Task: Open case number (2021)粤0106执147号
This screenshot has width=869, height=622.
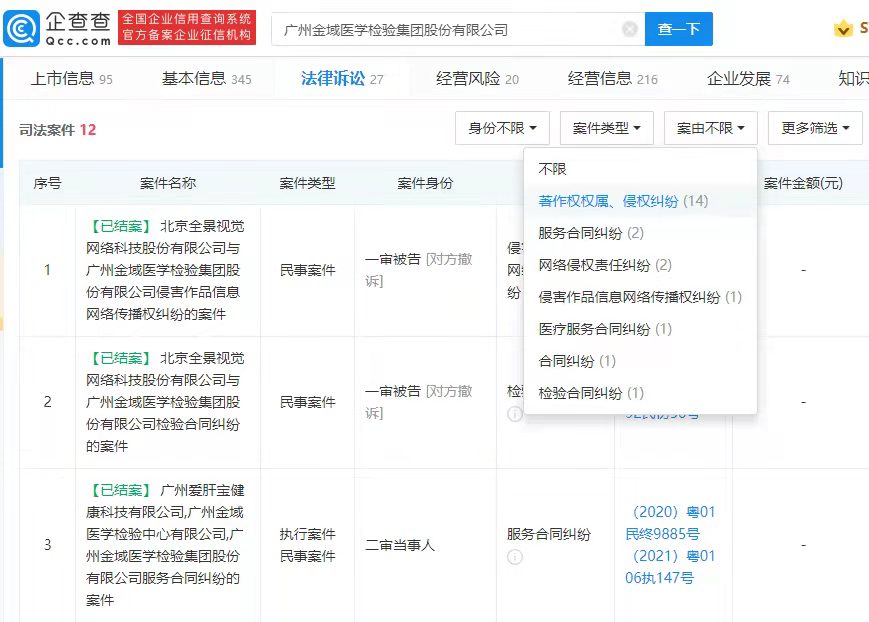Action: click(670, 567)
